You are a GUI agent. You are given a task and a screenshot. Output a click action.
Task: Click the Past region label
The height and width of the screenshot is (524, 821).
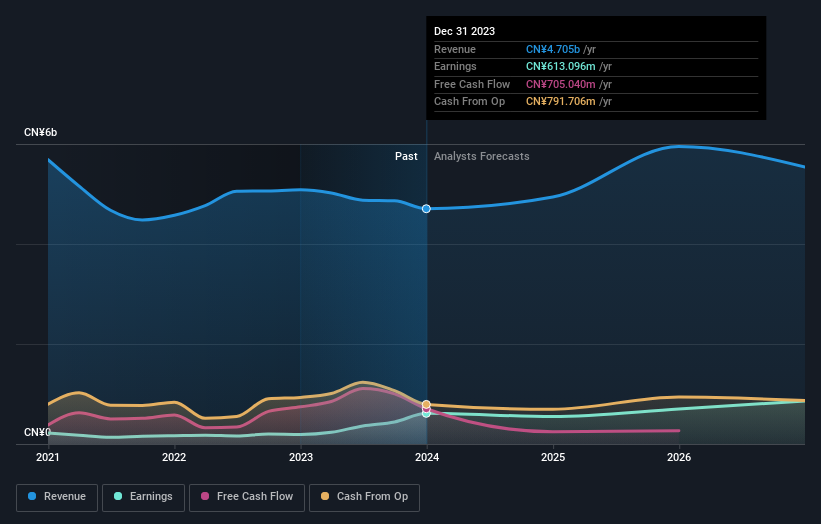click(x=406, y=157)
